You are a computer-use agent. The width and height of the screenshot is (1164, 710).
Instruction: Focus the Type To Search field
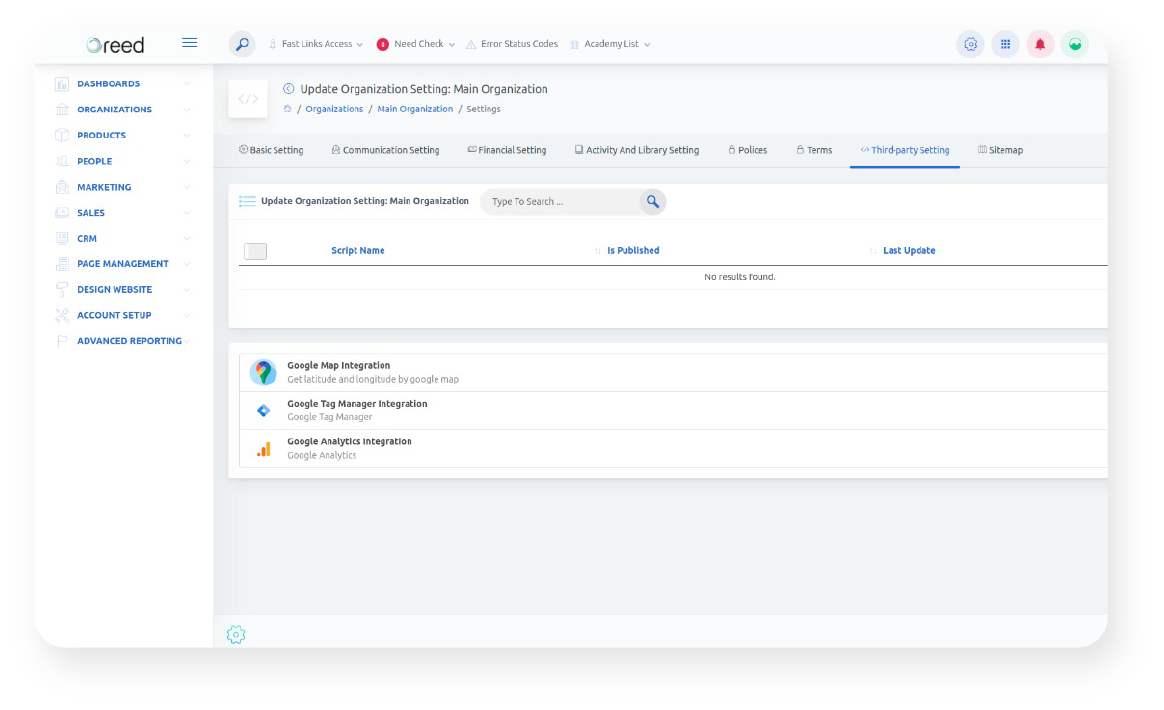(560, 201)
